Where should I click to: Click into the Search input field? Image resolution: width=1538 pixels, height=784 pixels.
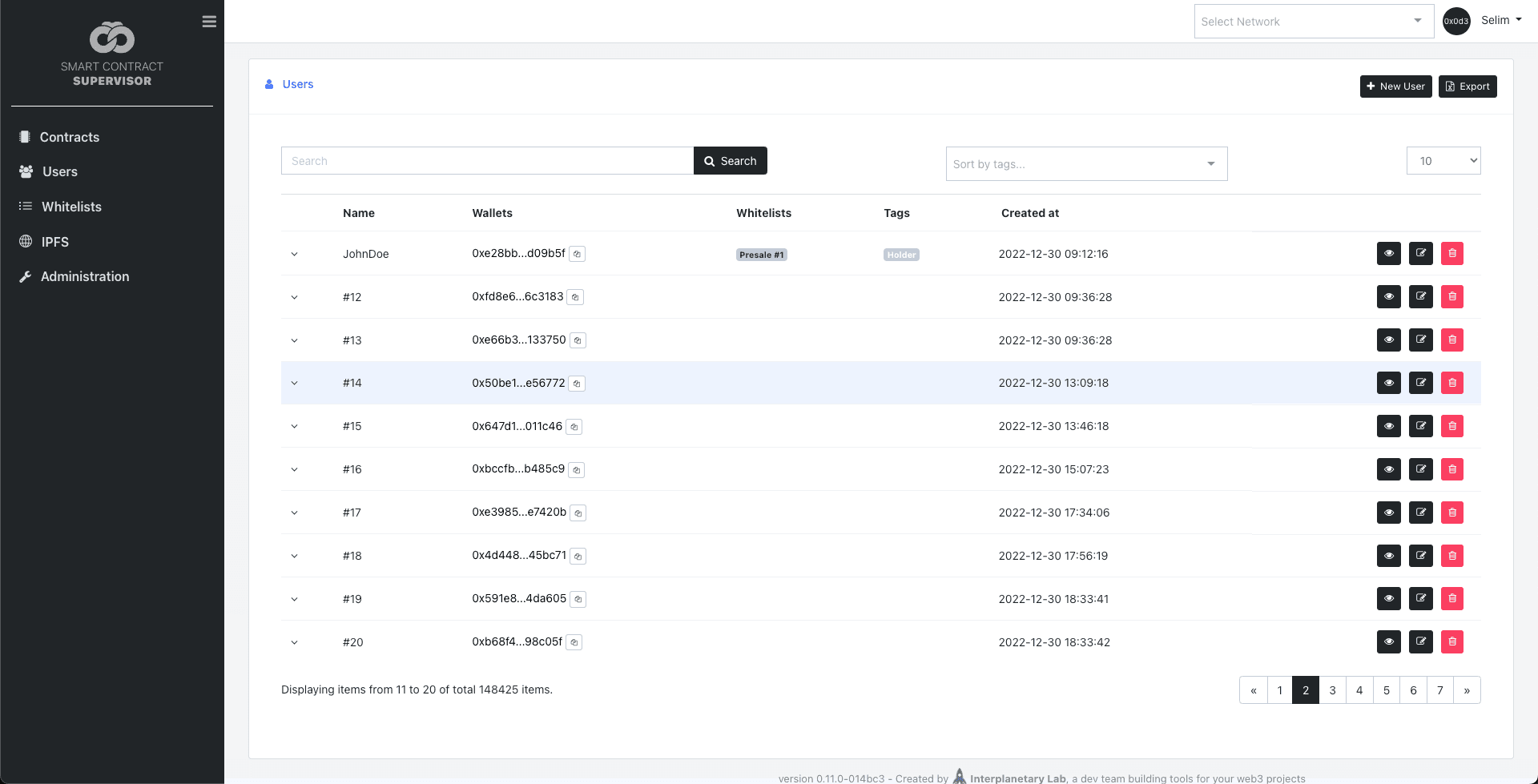pos(486,161)
